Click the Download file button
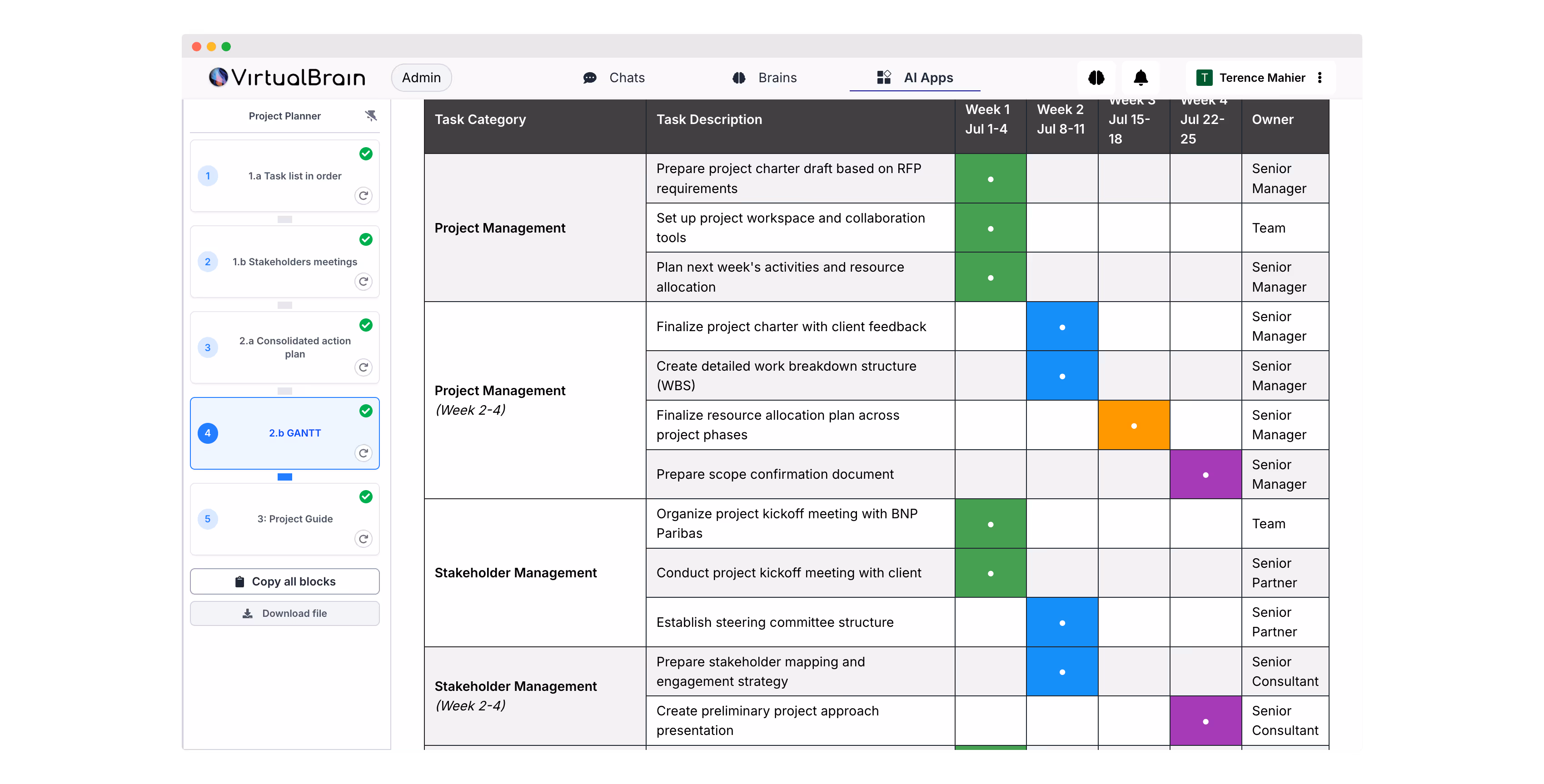Screen dimensions: 1544x784 (x=285, y=613)
